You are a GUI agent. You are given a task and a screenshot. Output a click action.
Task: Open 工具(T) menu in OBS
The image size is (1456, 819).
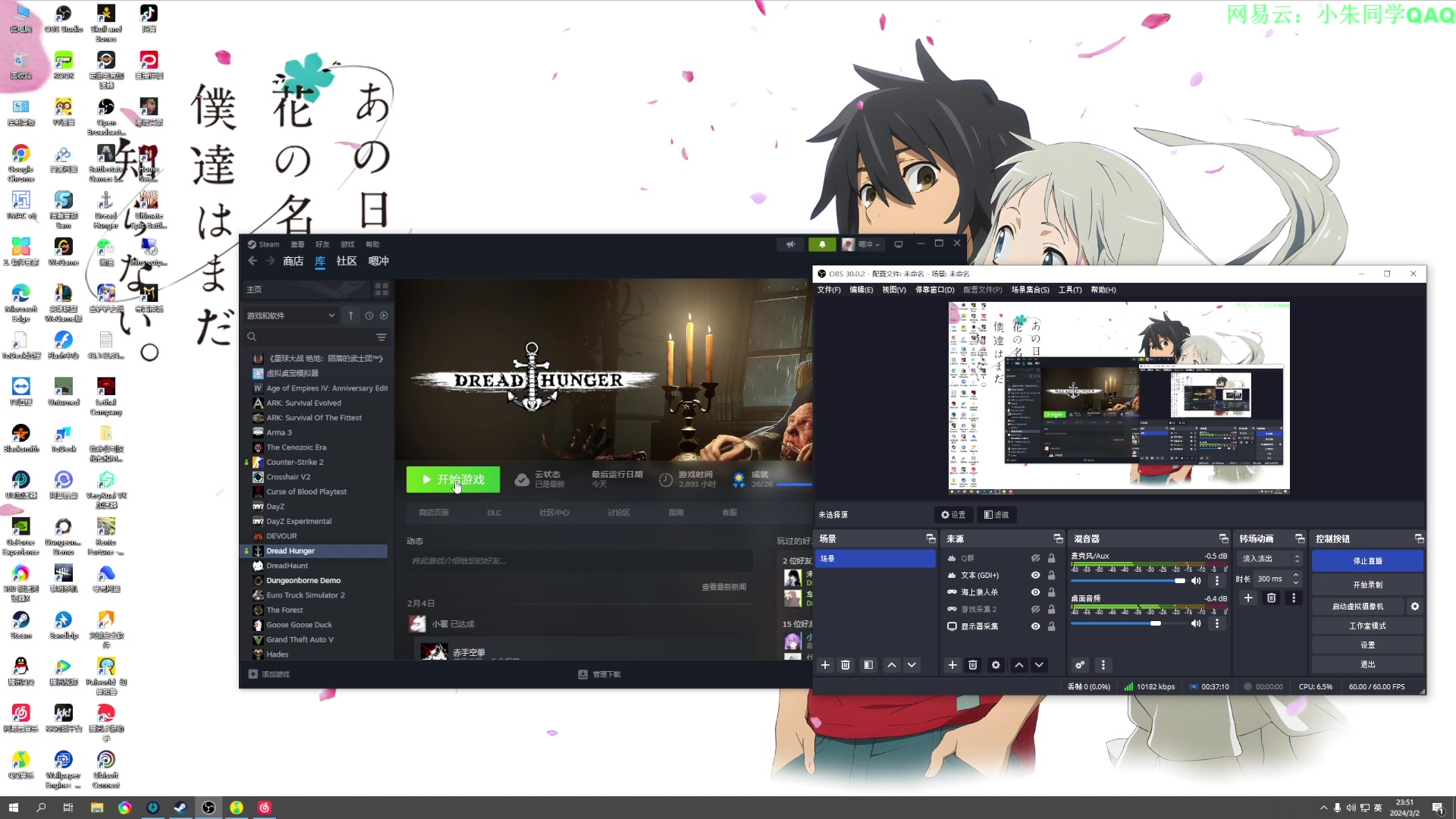(x=1070, y=290)
